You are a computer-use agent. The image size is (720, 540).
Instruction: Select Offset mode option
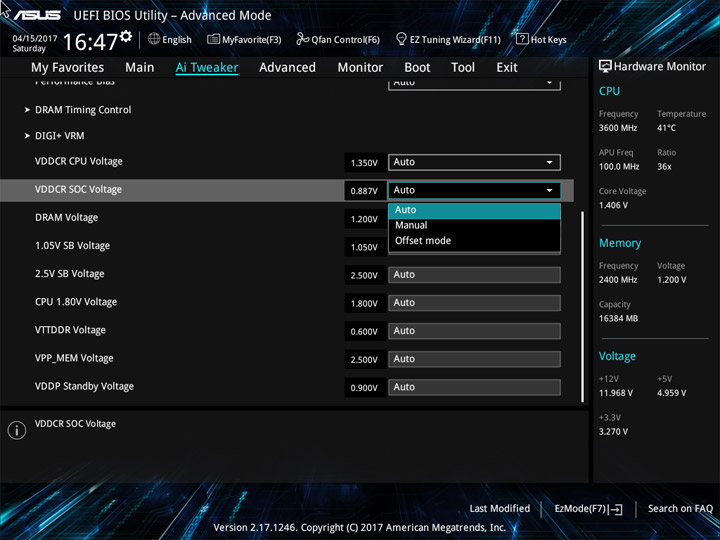(x=474, y=241)
